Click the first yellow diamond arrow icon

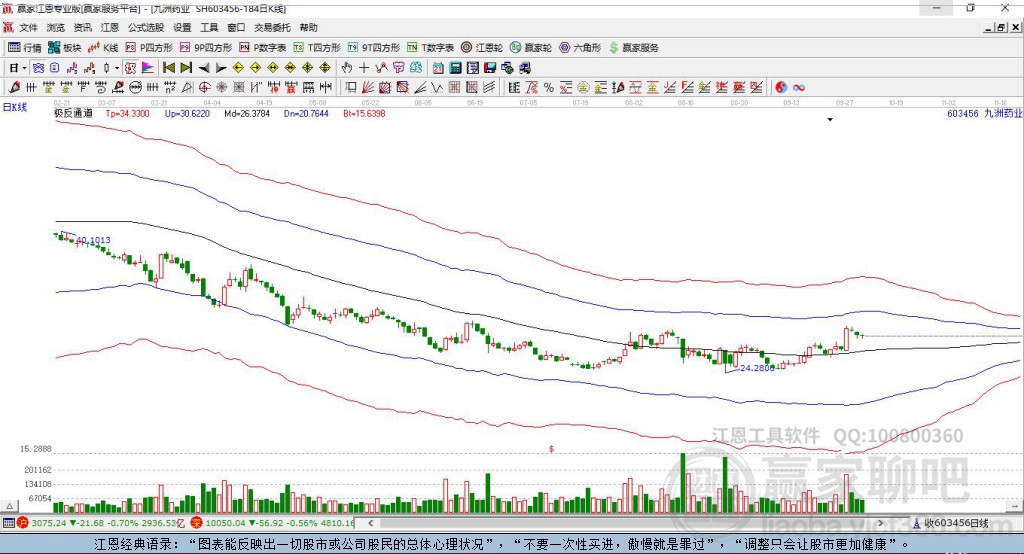click(238, 68)
